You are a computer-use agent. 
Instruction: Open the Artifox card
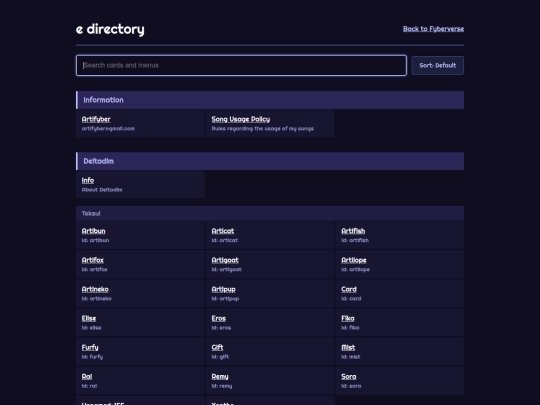pyautogui.click(x=93, y=260)
